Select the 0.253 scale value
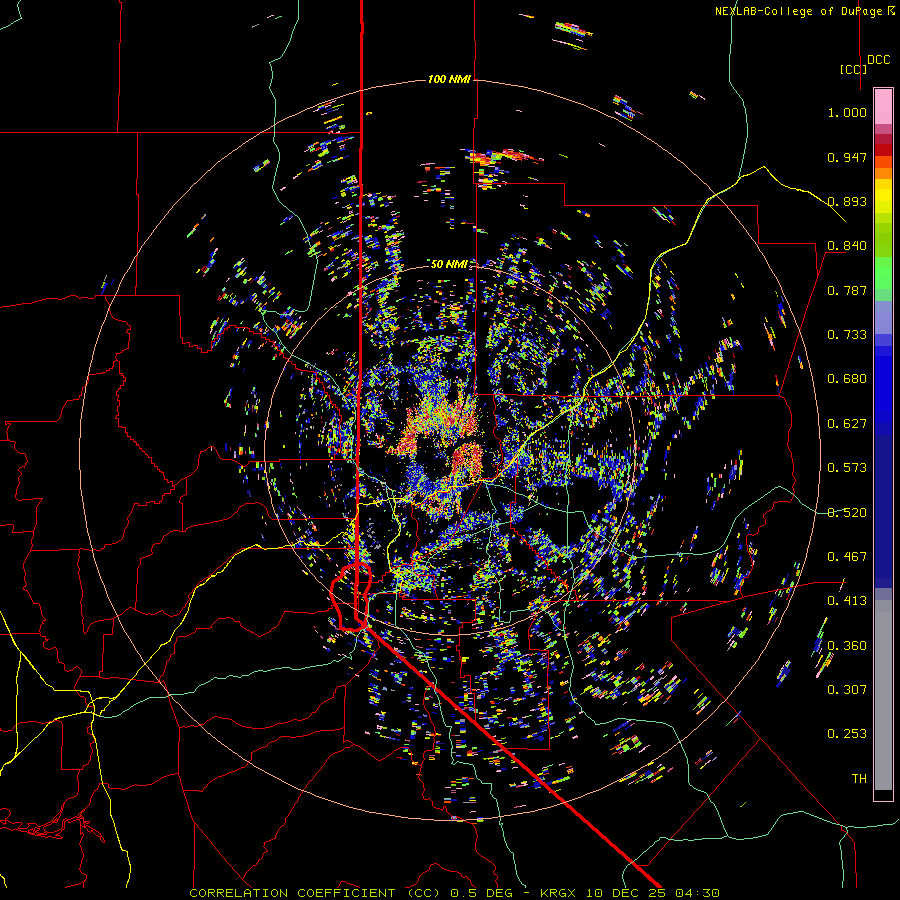This screenshot has width=900, height=900. click(847, 734)
